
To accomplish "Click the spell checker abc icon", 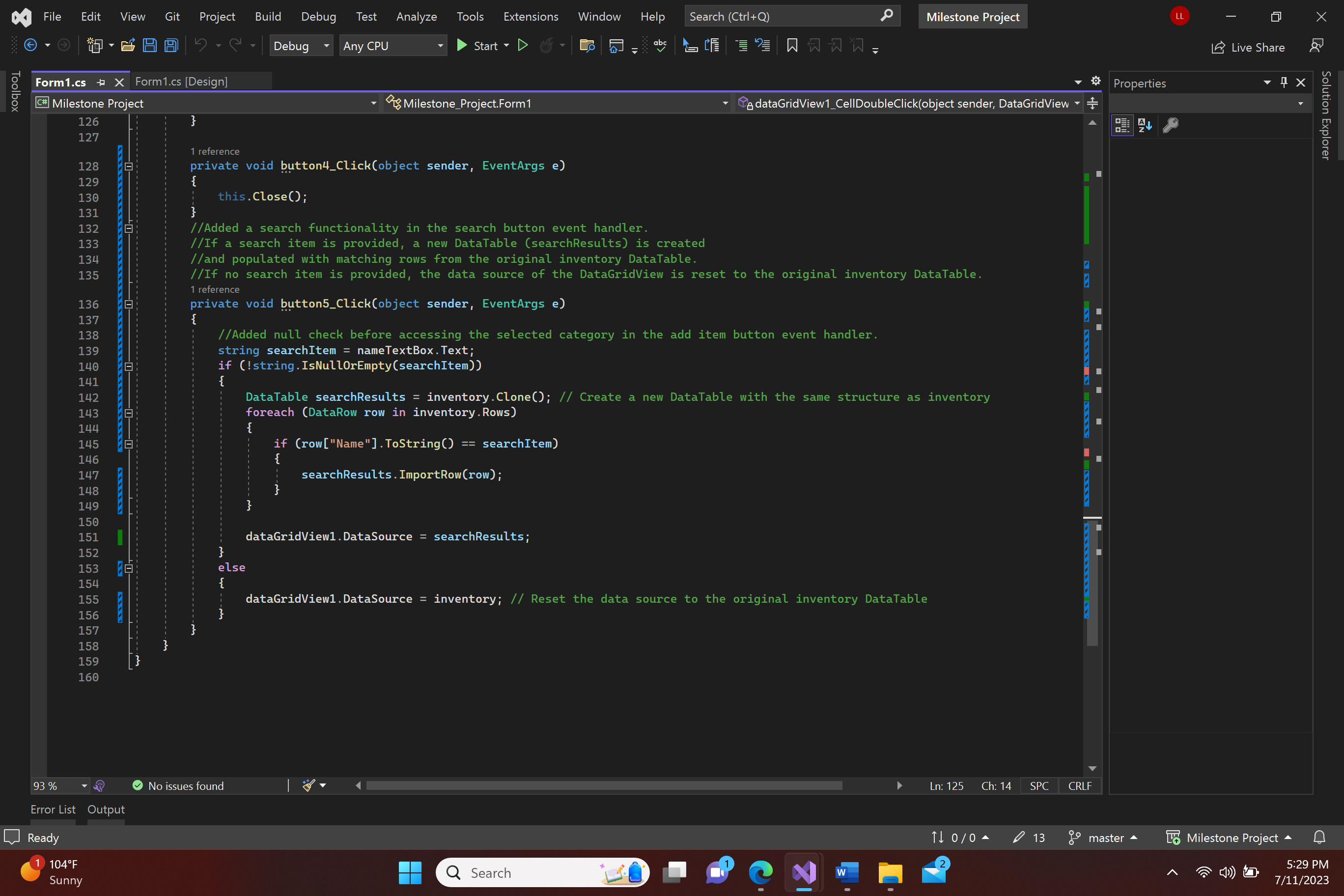I will [660, 46].
